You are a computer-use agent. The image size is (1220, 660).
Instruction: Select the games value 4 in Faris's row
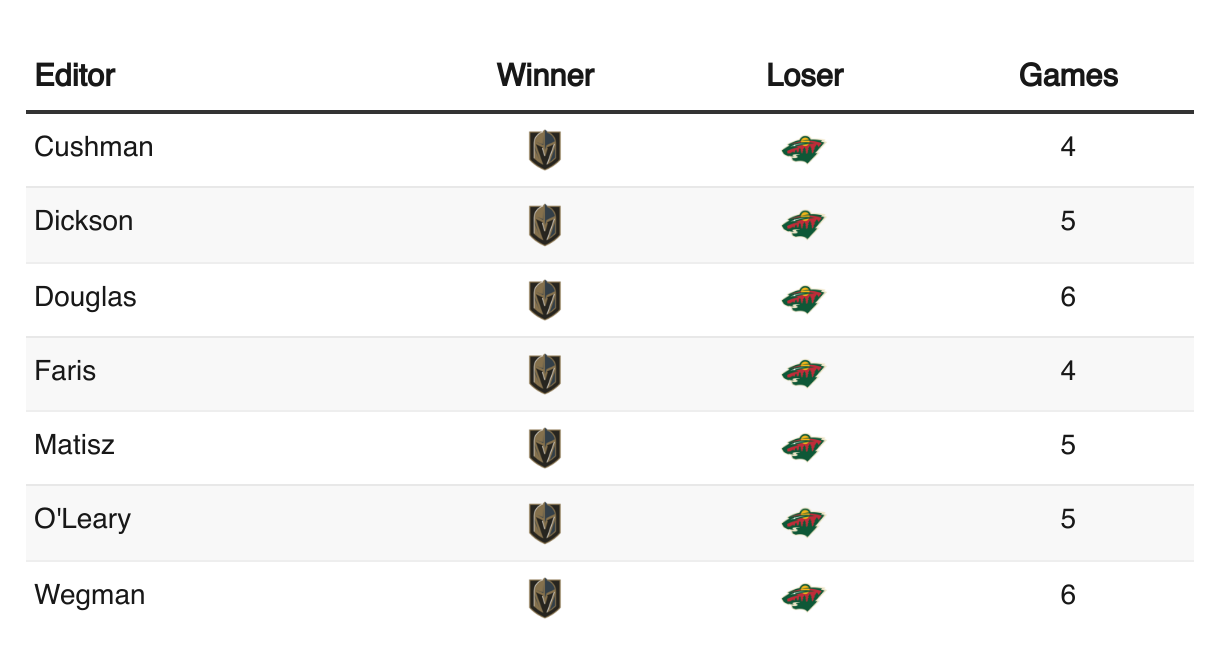tap(1068, 371)
